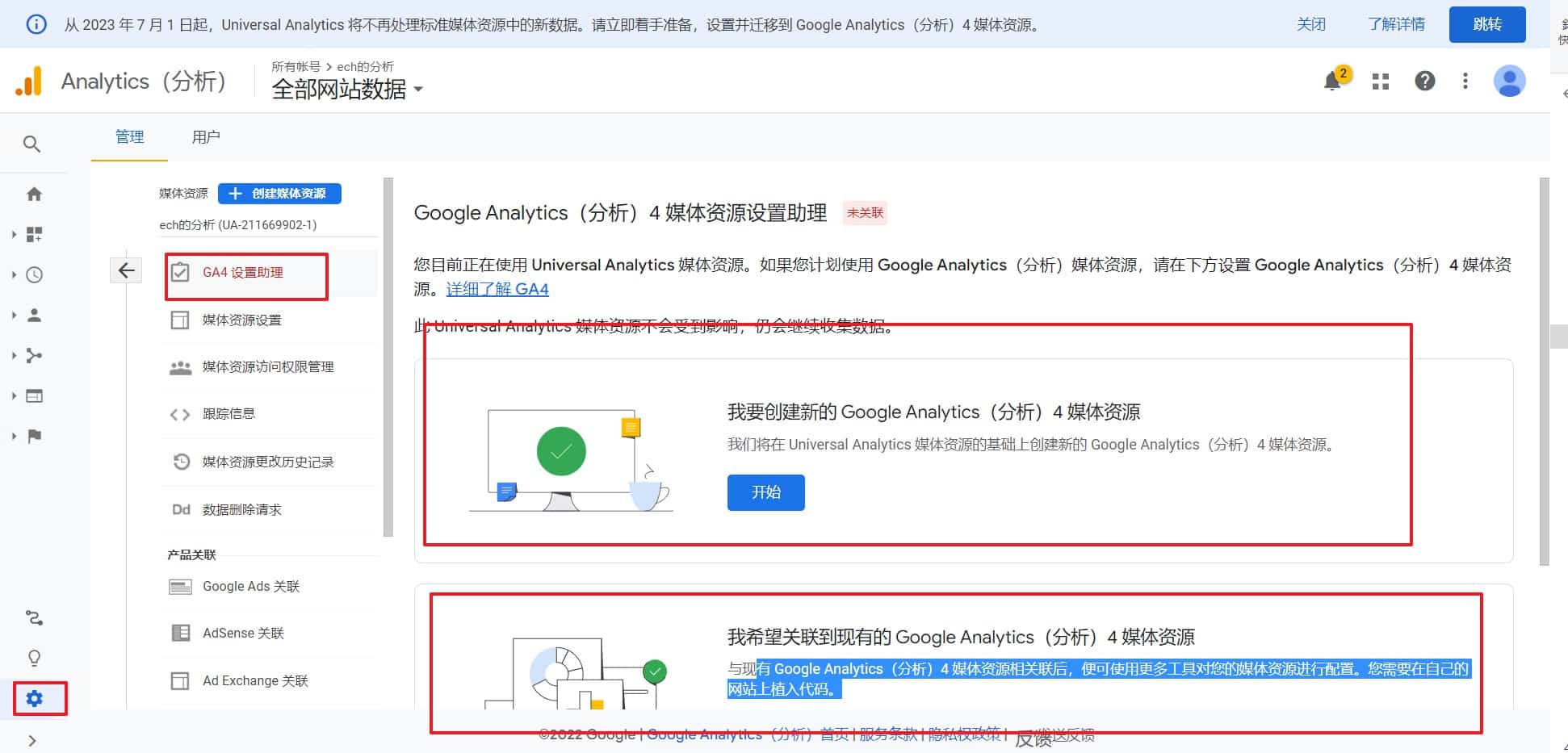This screenshot has height=753, width=1568.
Task: Click the 媒体资源 column label
Action: pyautogui.click(x=183, y=194)
